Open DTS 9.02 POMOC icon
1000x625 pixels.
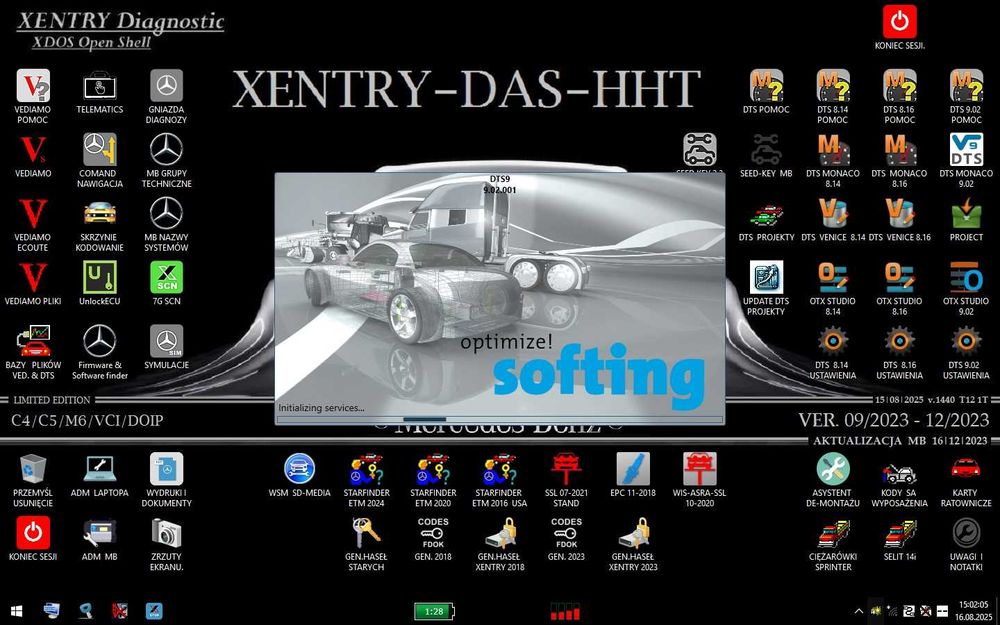click(966, 85)
